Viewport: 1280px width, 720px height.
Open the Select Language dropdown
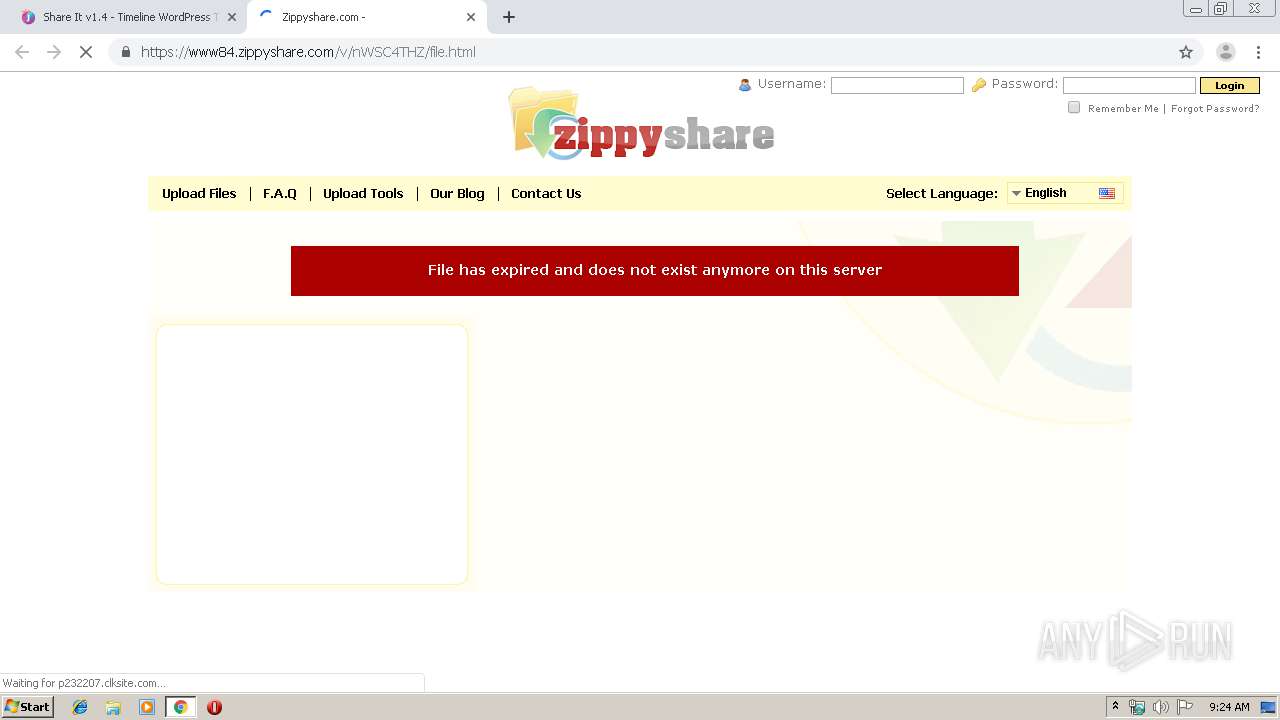point(1065,193)
